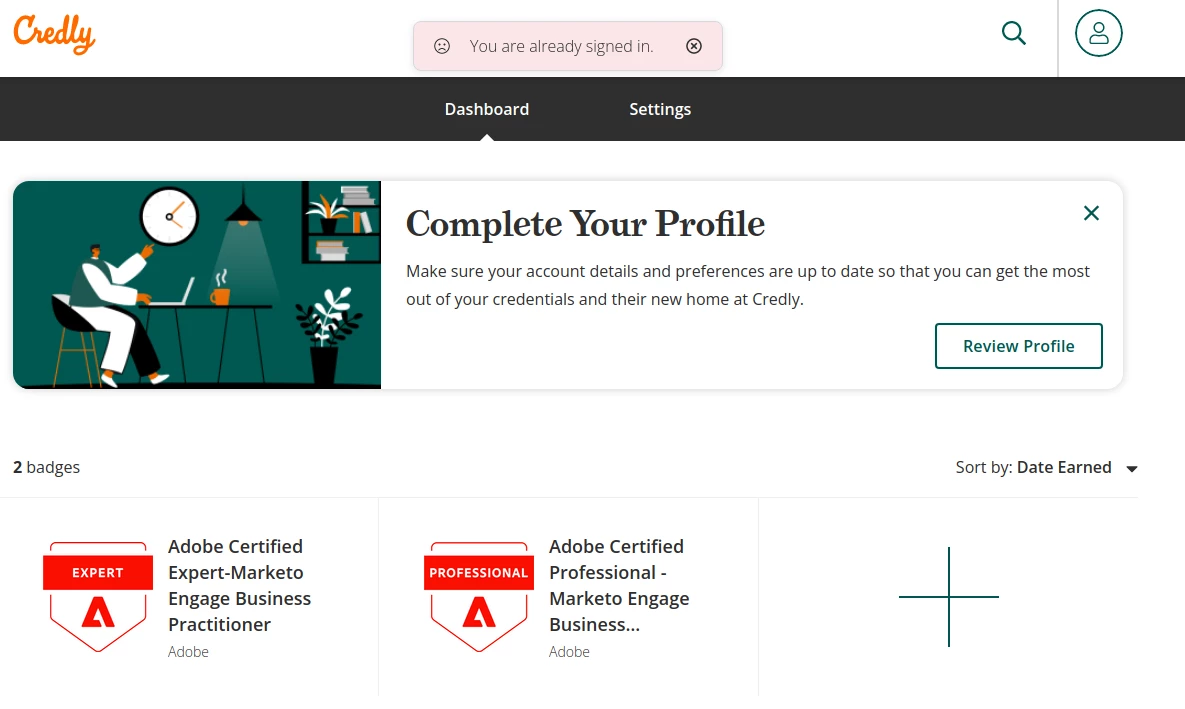Click the plus icon to add a badge
Screen dimensions: 1185x709
(948, 596)
